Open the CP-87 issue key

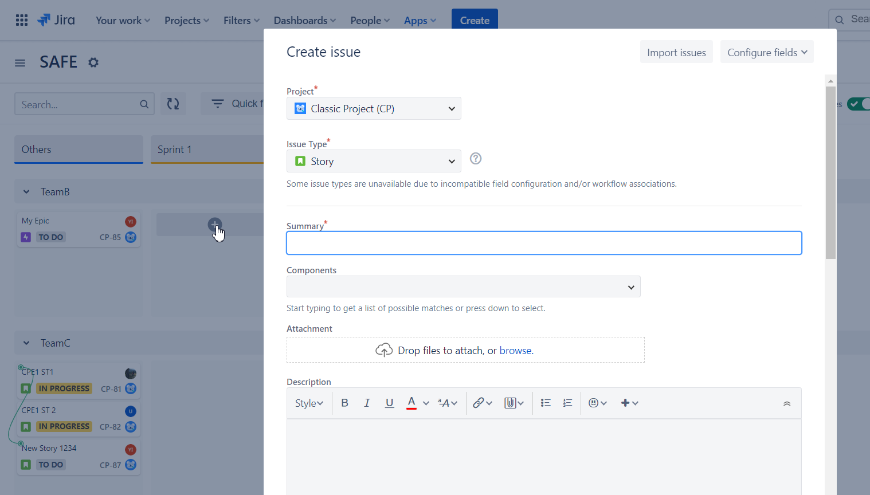110,464
